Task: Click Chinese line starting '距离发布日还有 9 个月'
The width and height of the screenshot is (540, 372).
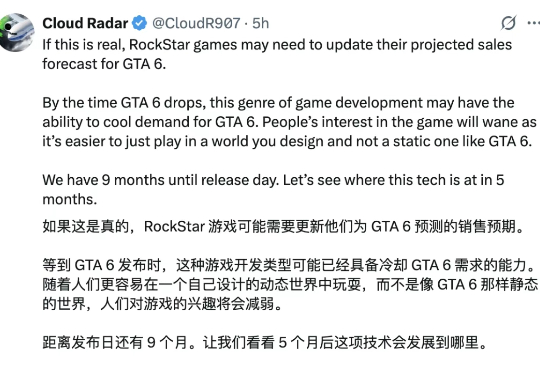Action: coord(264,342)
